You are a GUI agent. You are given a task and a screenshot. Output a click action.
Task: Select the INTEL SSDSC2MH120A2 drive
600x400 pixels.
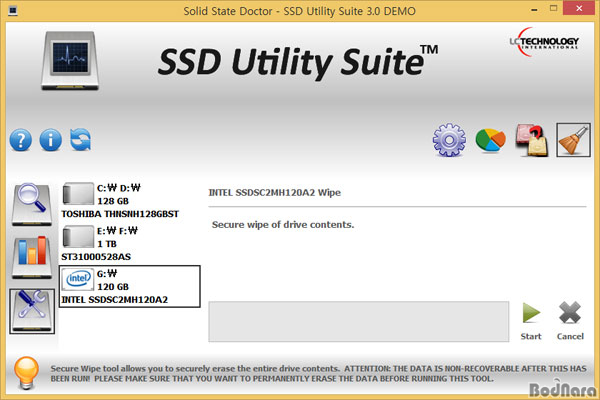point(130,286)
